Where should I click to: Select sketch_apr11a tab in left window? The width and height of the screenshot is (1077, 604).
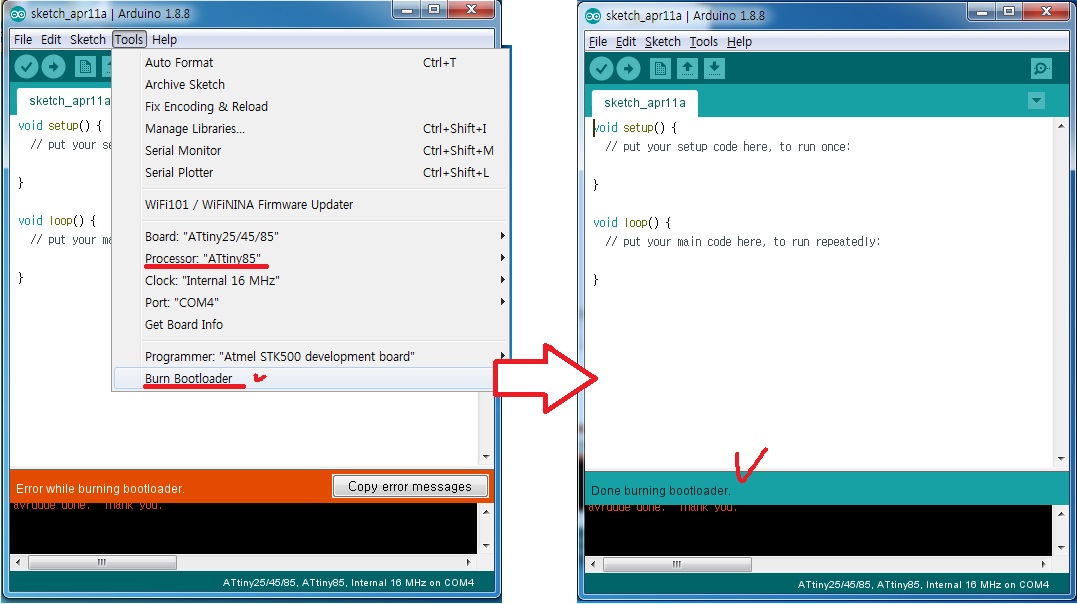(x=64, y=101)
